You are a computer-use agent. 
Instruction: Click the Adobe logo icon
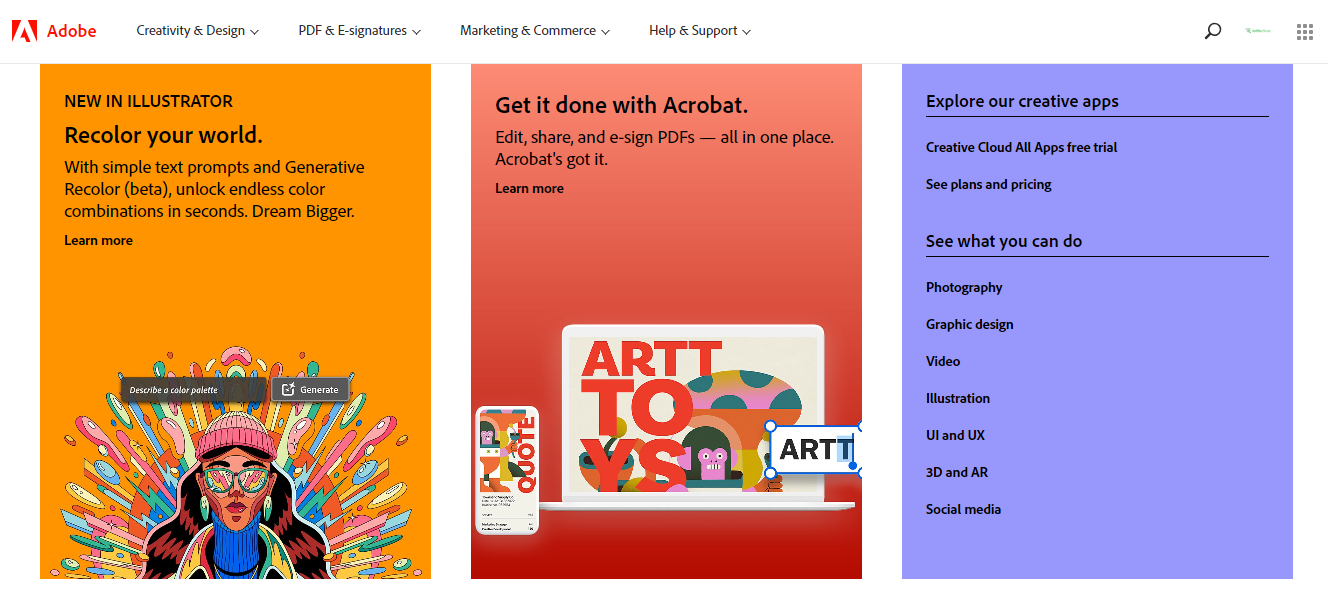(25, 31)
